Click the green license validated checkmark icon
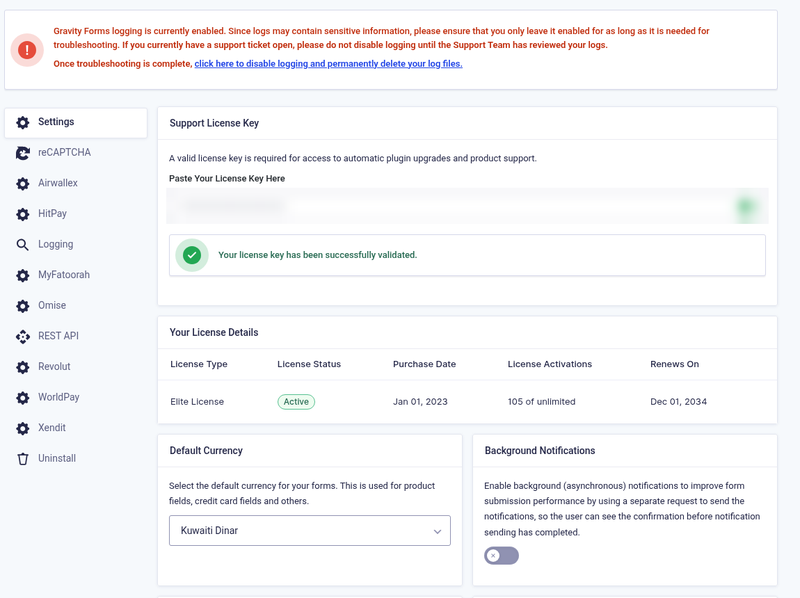800x598 pixels. tap(192, 255)
